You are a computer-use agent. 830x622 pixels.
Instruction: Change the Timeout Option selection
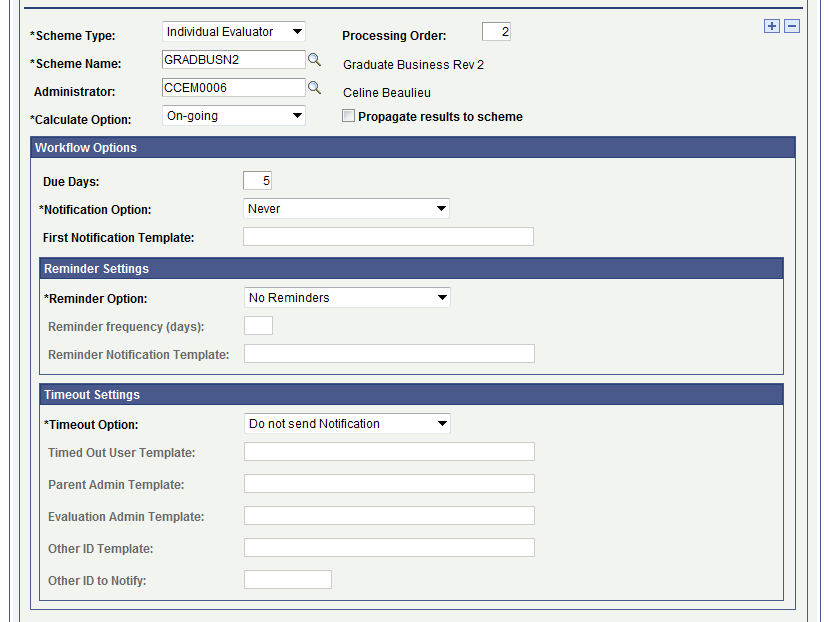pos(347,423)
